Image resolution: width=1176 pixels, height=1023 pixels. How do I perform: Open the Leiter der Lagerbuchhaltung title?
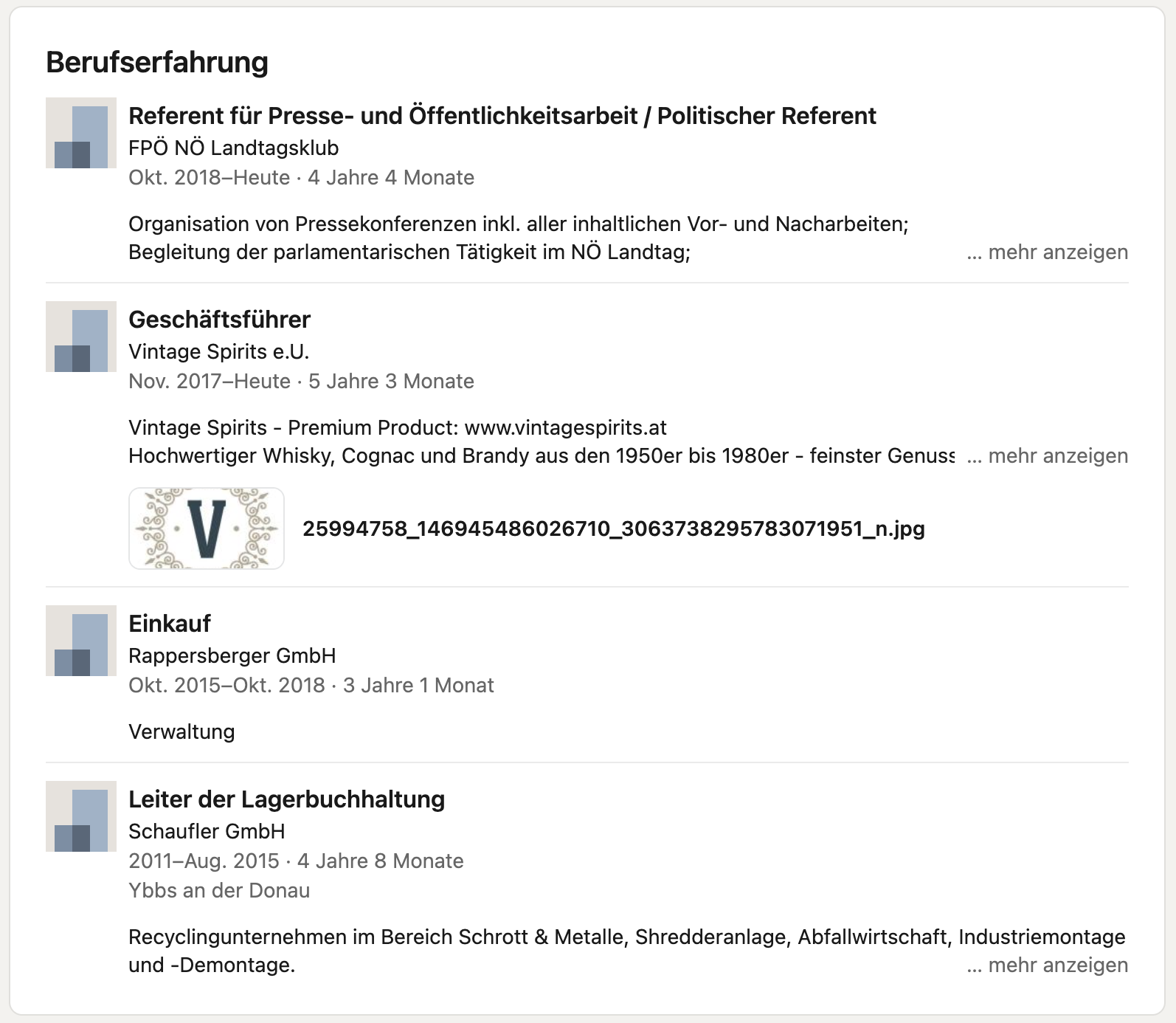[287, 799]
